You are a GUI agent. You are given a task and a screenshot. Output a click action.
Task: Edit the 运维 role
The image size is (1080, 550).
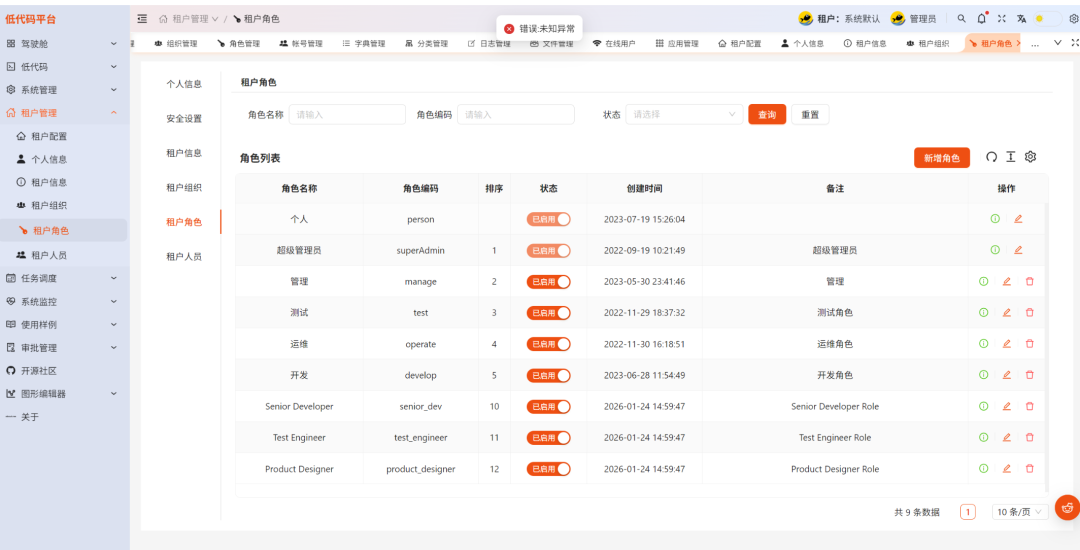pyautogui.click(x=1006, y=343)
